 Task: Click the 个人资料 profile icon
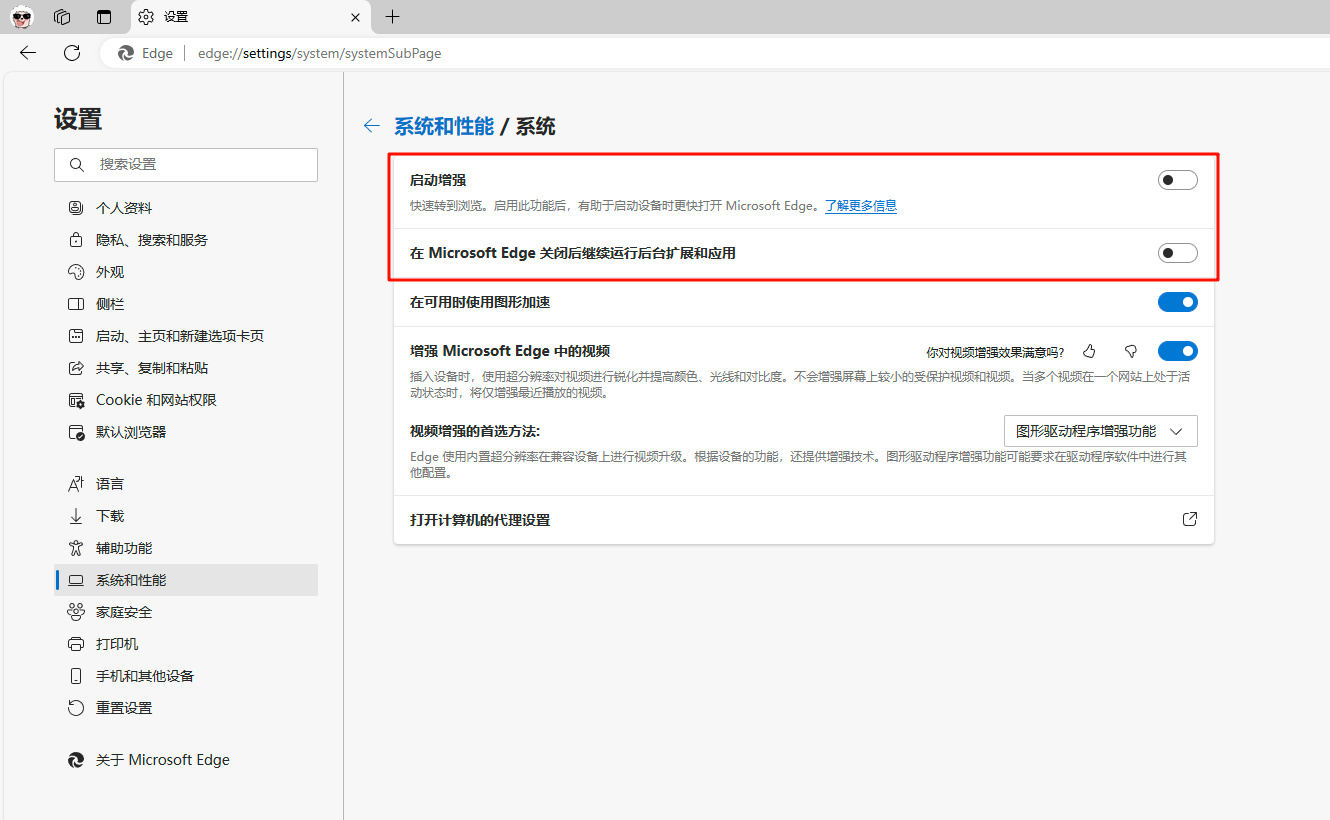click(76, 208)
